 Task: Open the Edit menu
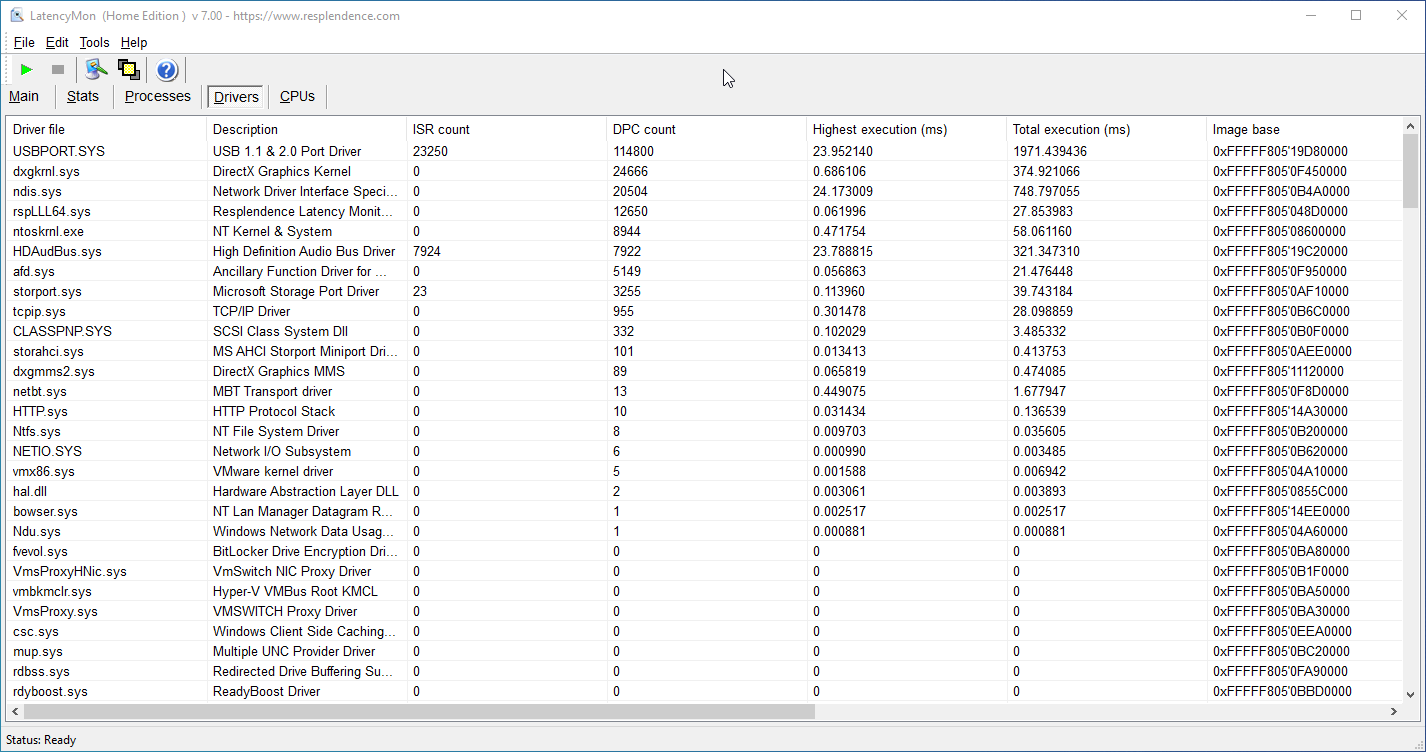tap(57, 43)
